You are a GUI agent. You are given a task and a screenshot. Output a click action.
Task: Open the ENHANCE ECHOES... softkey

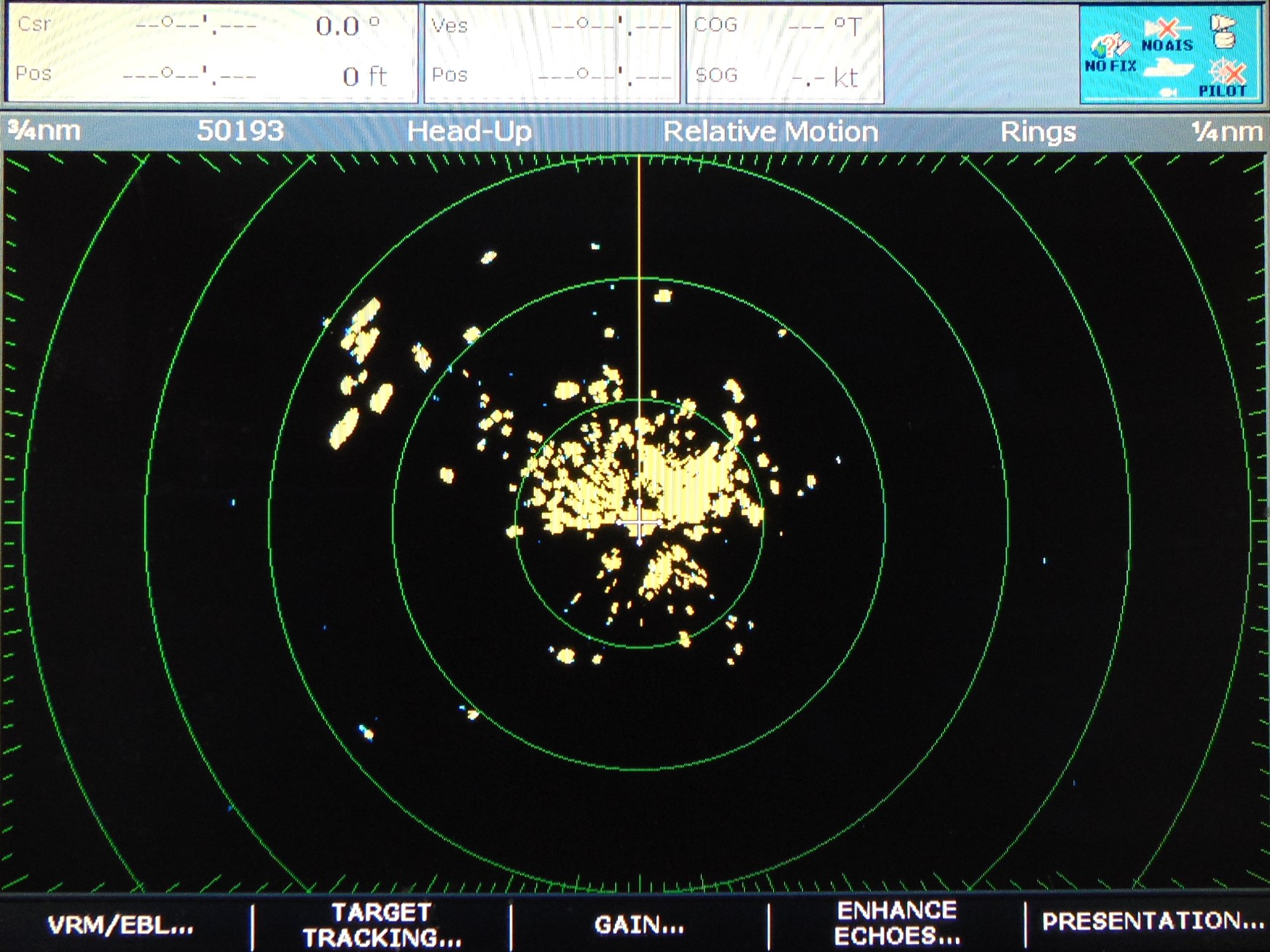pos(897,923)
